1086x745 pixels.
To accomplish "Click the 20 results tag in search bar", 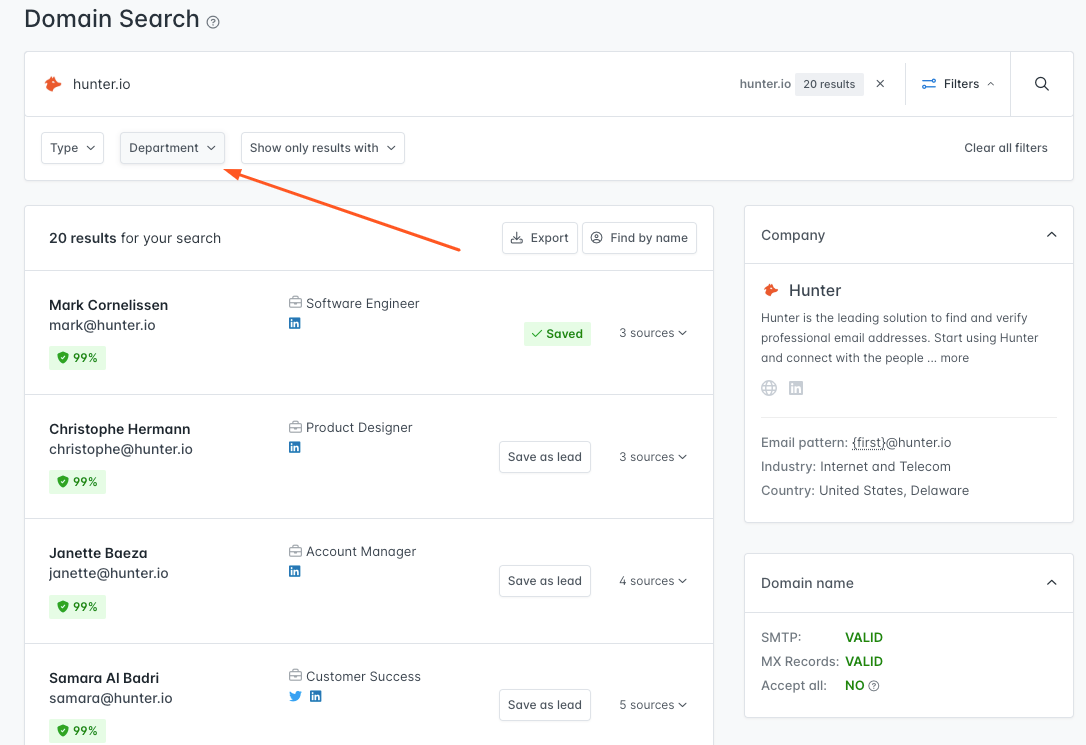I will click(x=829, y=84).
